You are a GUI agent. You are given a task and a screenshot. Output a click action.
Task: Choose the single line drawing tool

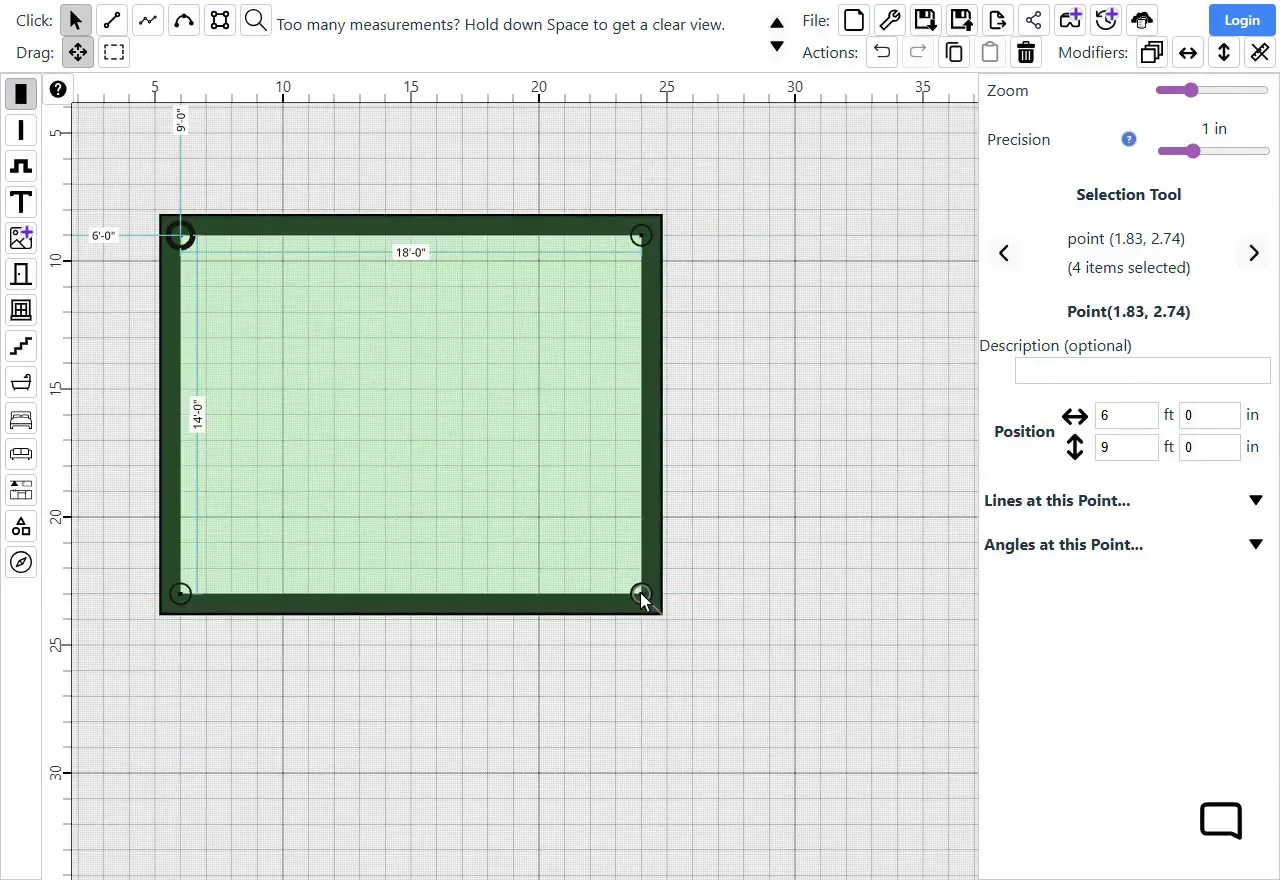point(112,20)
